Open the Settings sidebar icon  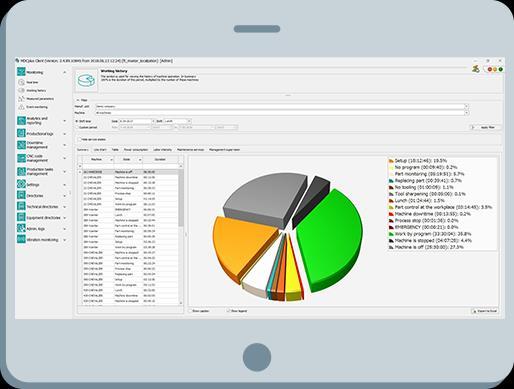tap(21, 184)
